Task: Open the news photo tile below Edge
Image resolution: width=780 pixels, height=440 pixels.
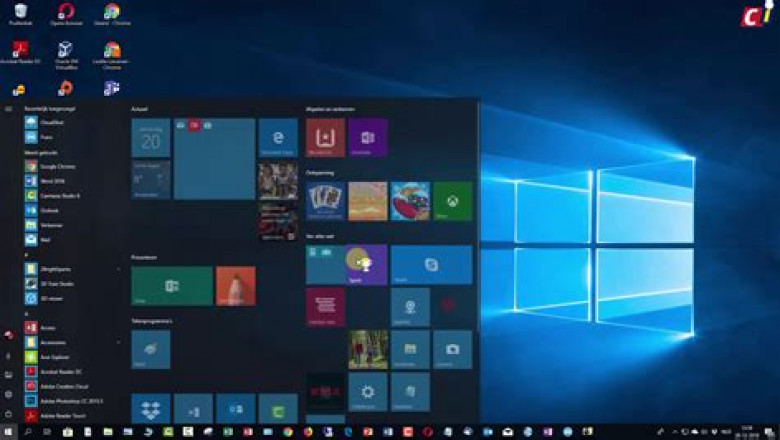Action: (278, 180)
